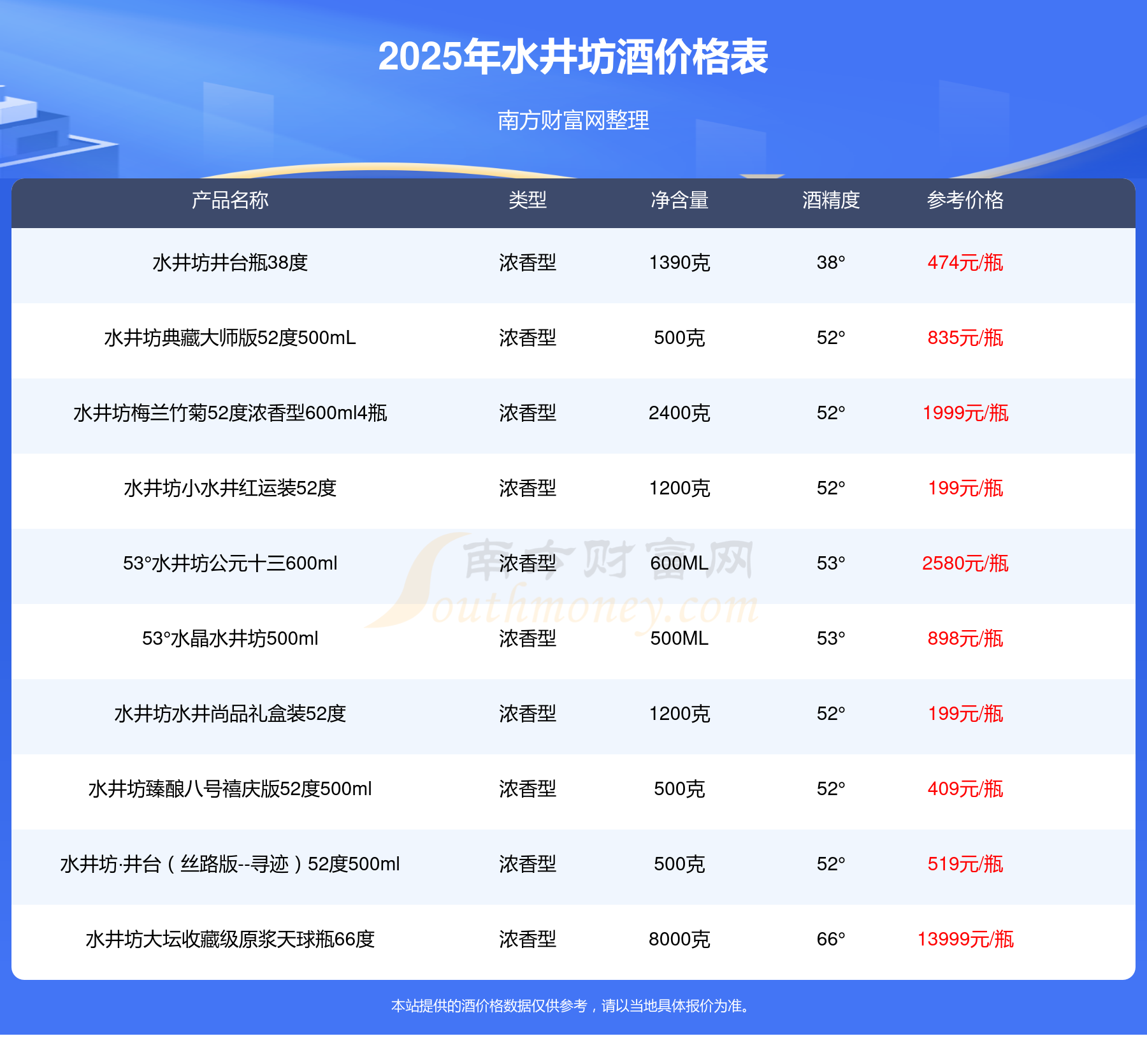Screen dimensions: 1147x1064
Task: Select product name 53°水晶水井坊500ml
Action: tap(230, 638)
